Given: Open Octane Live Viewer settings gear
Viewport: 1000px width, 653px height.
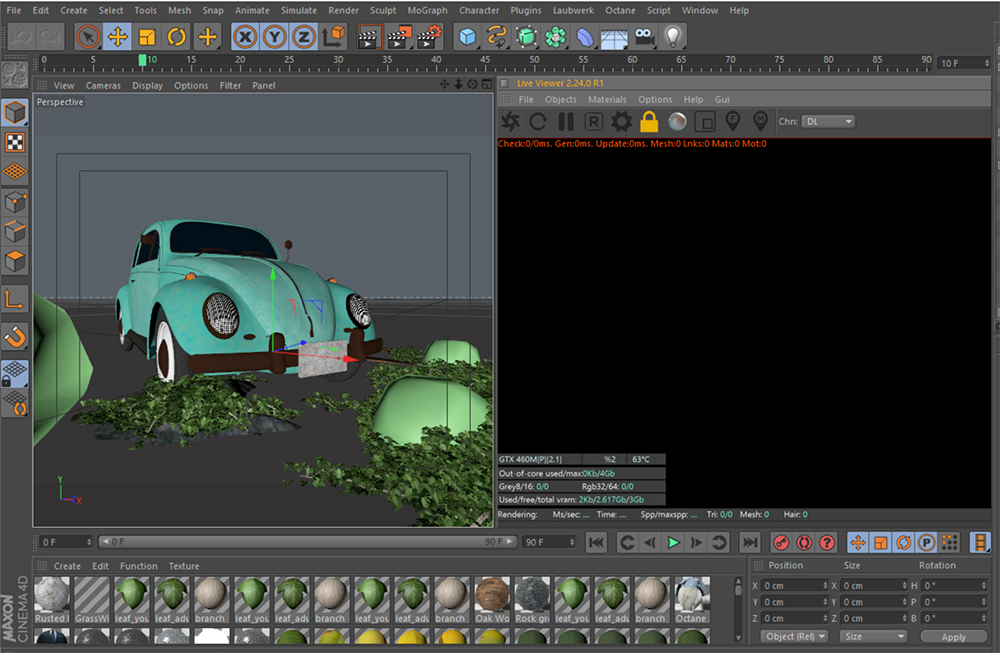Looking at the screenshot, I should (x=621, y=122).
